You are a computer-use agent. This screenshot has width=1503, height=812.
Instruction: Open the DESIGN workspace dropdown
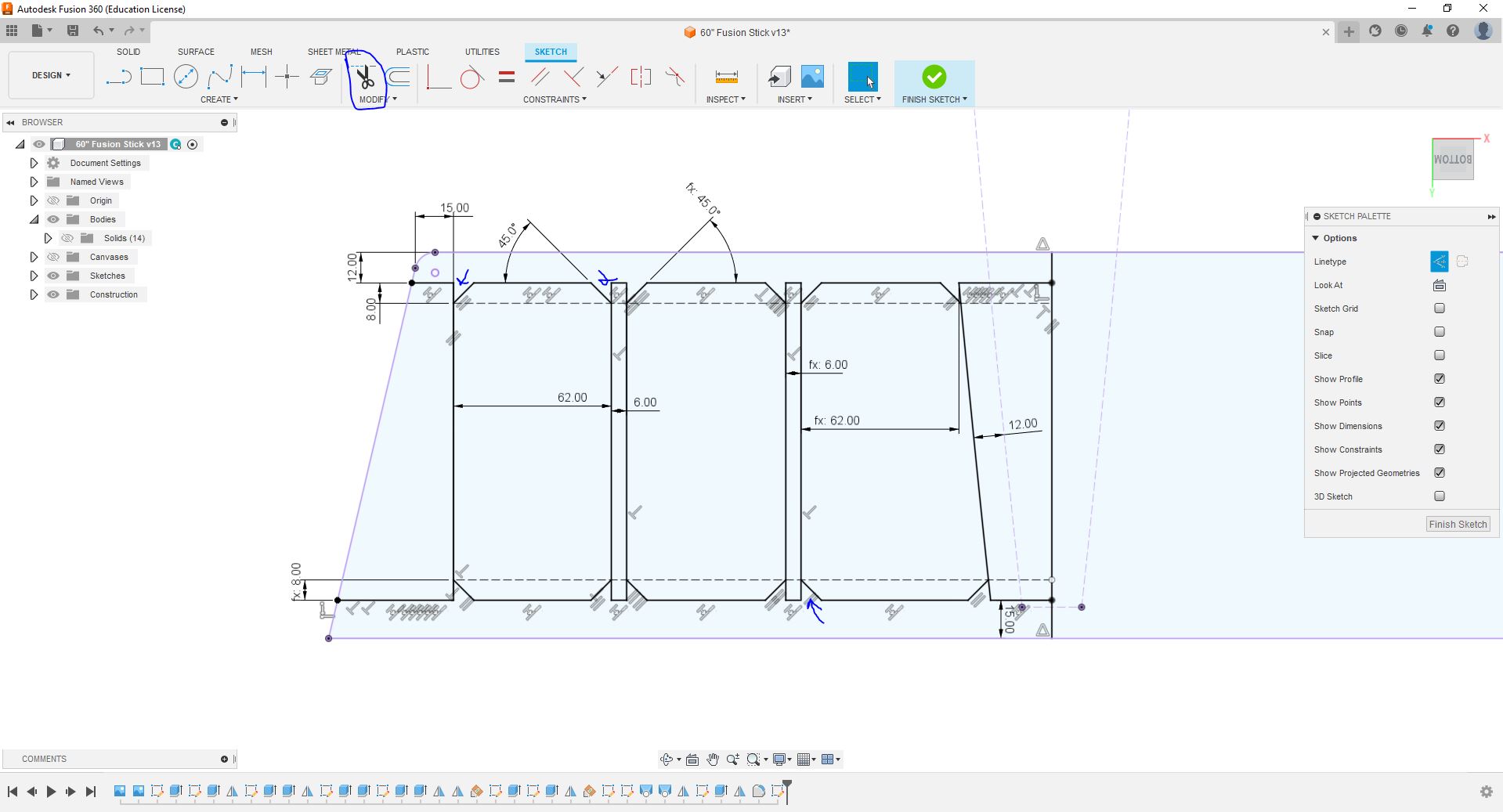51,75
